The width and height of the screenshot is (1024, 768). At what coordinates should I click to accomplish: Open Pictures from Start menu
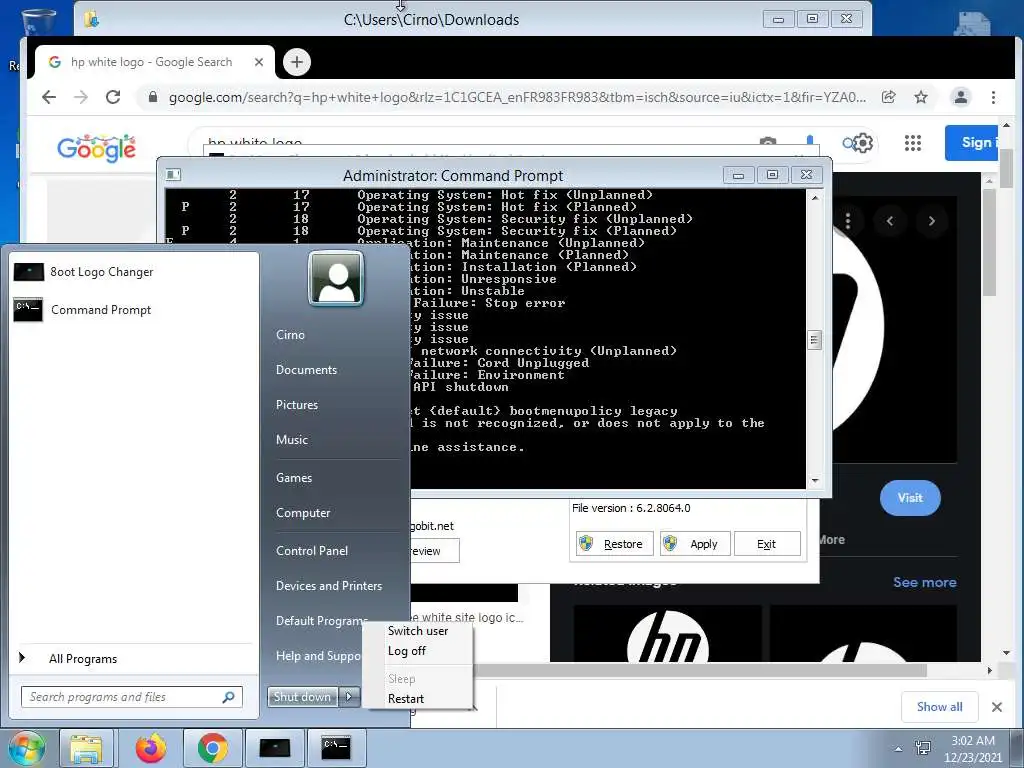[x=296, y=405]
